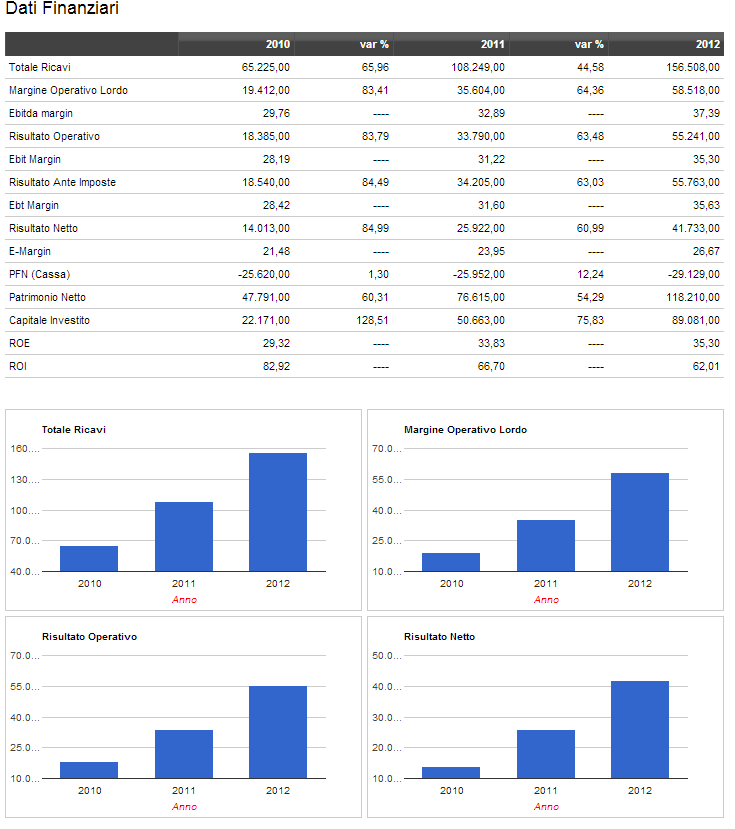The image size is (735, 829).
Task: Click the value 108.249,00
Action: [x=478, y=67]
